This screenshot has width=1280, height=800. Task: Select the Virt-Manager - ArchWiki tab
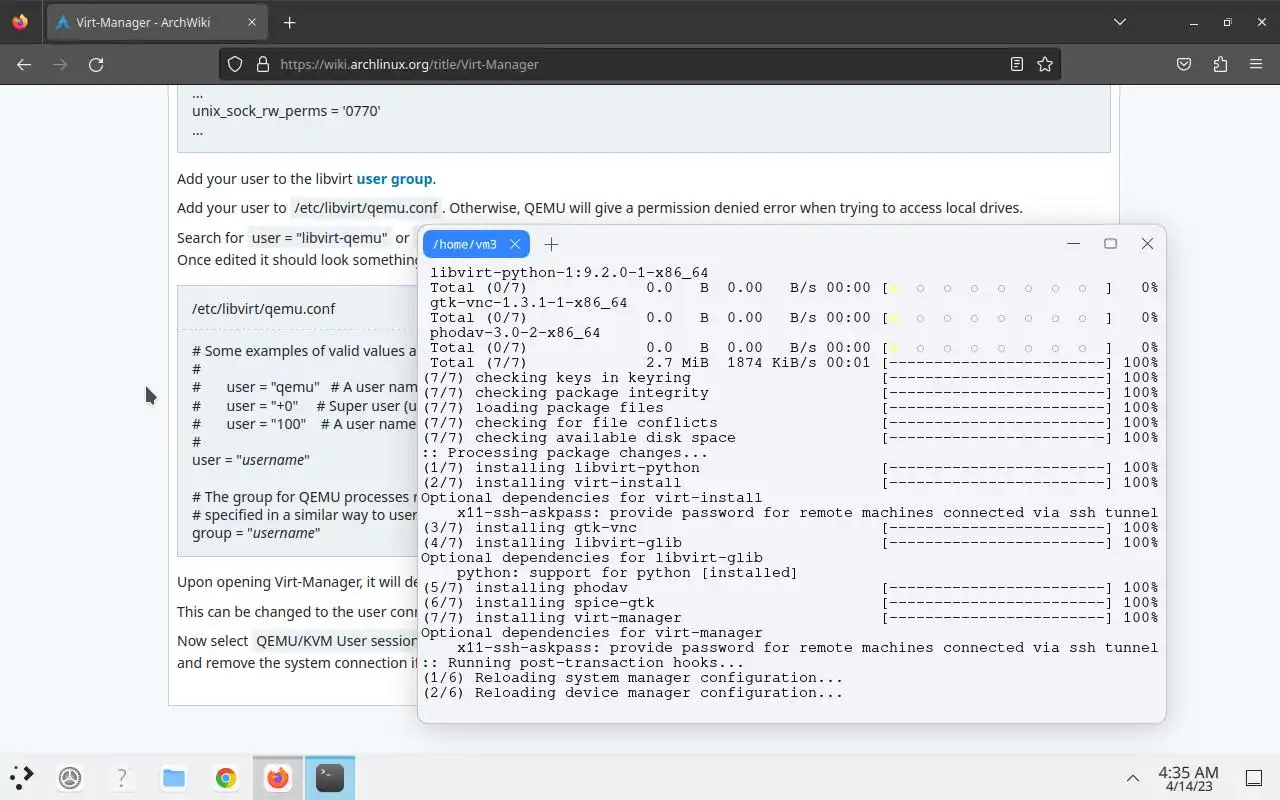point(155,22)
